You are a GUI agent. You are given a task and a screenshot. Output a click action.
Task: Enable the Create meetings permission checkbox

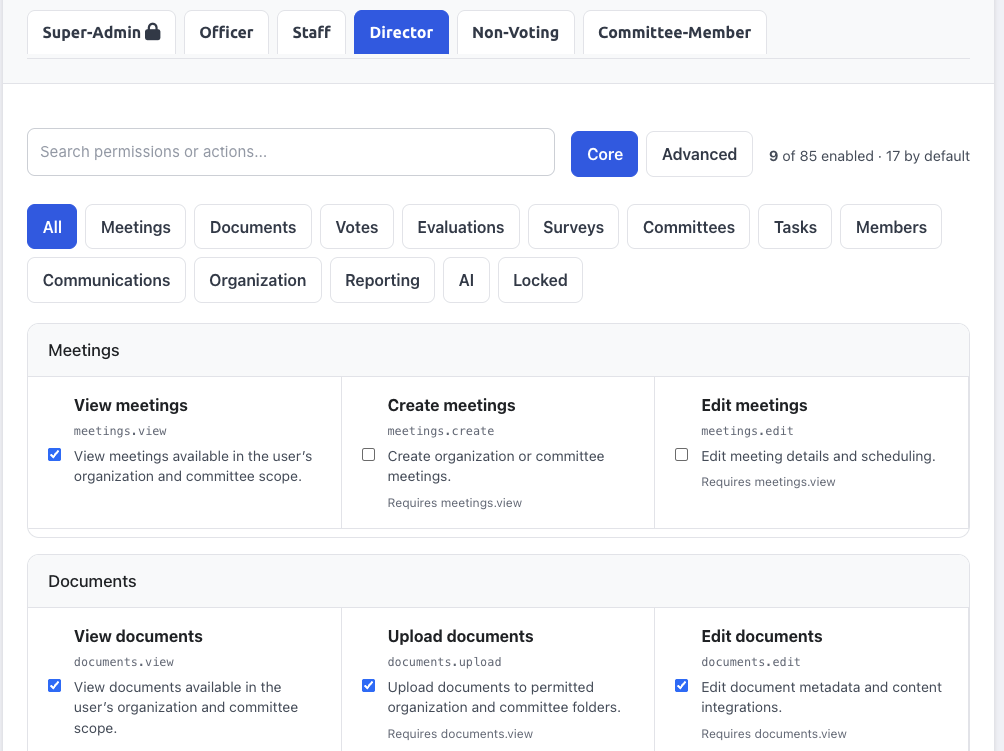368,455
